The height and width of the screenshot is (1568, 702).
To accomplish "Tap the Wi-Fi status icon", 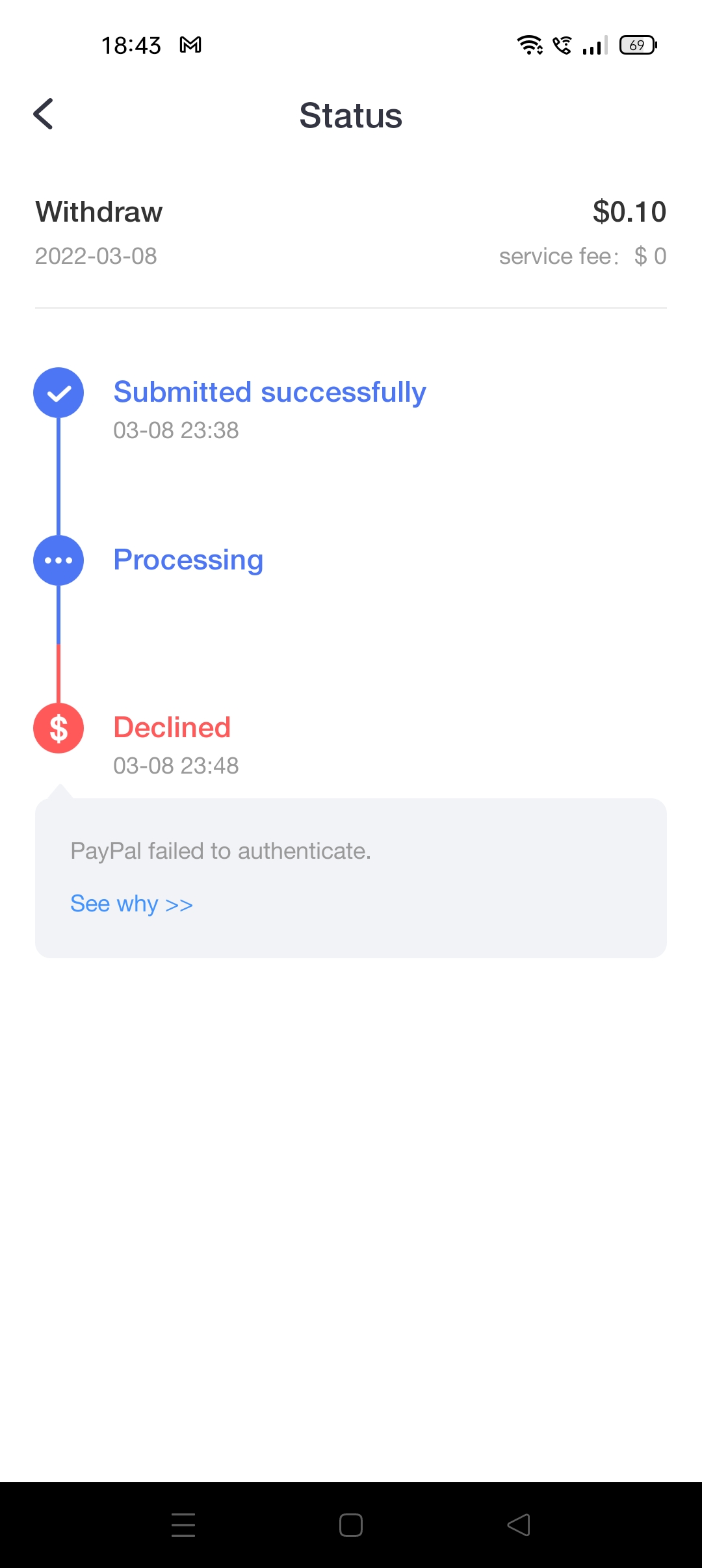I will 529,45.
